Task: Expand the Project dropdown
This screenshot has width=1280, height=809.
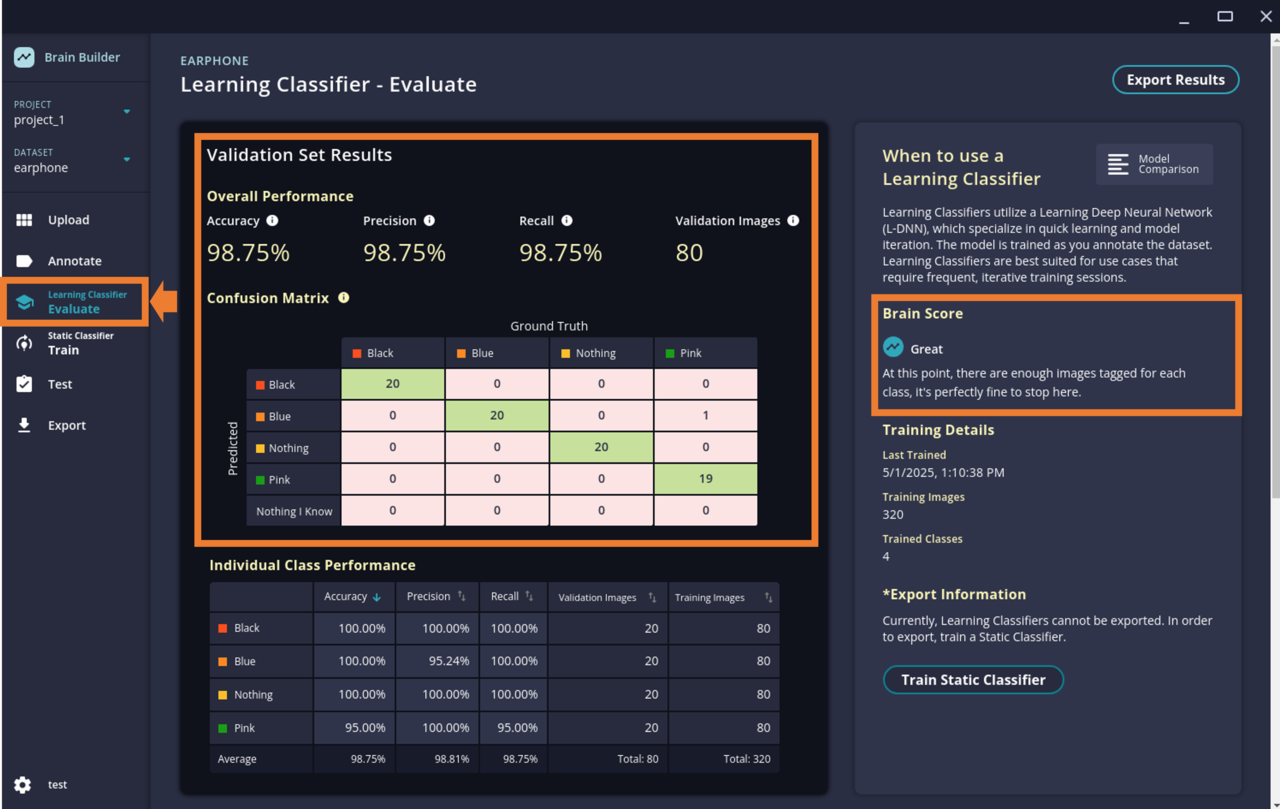Action: [127, 112]
